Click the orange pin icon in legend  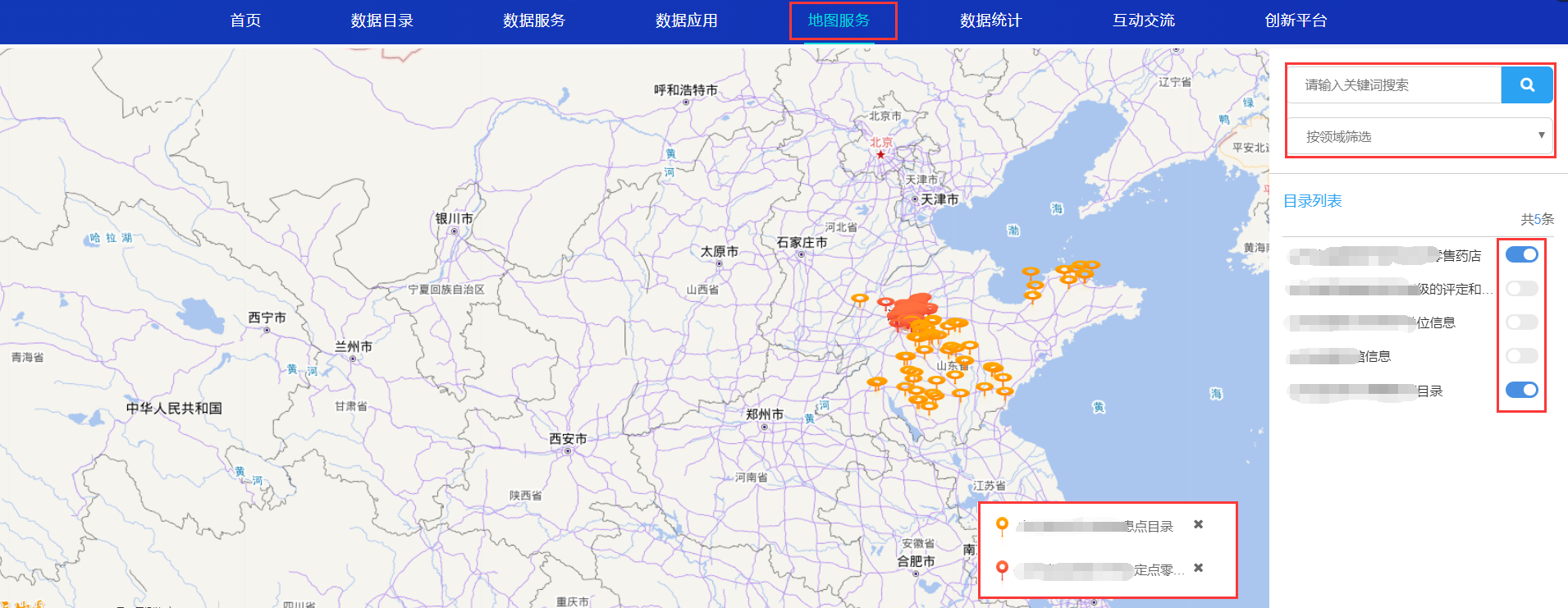(1002, 526)
